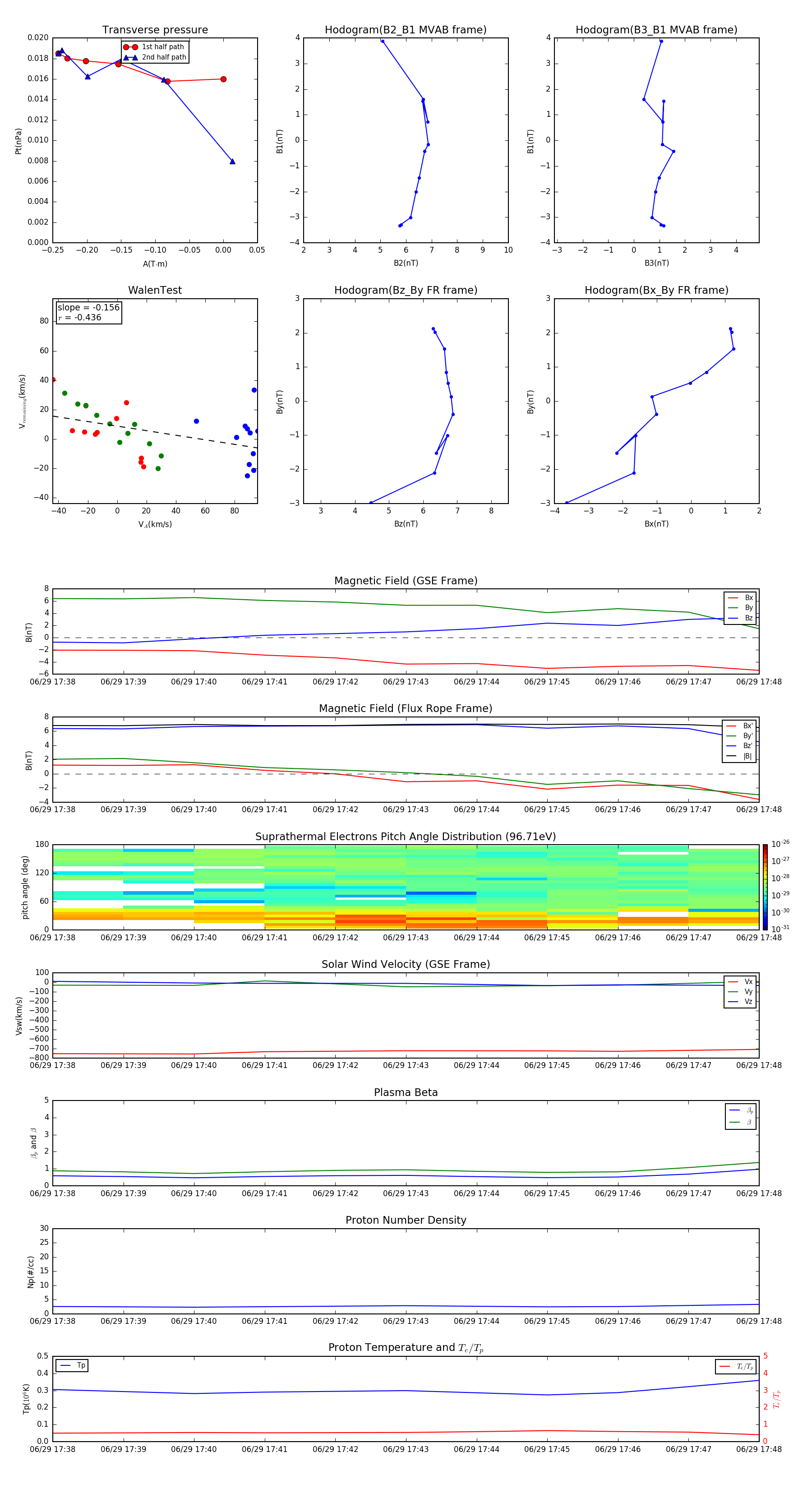Click the last blue triangle in Transverse pressure
Image resolution: width=812 pixels, height=1489 pixels.
point(232,161)
